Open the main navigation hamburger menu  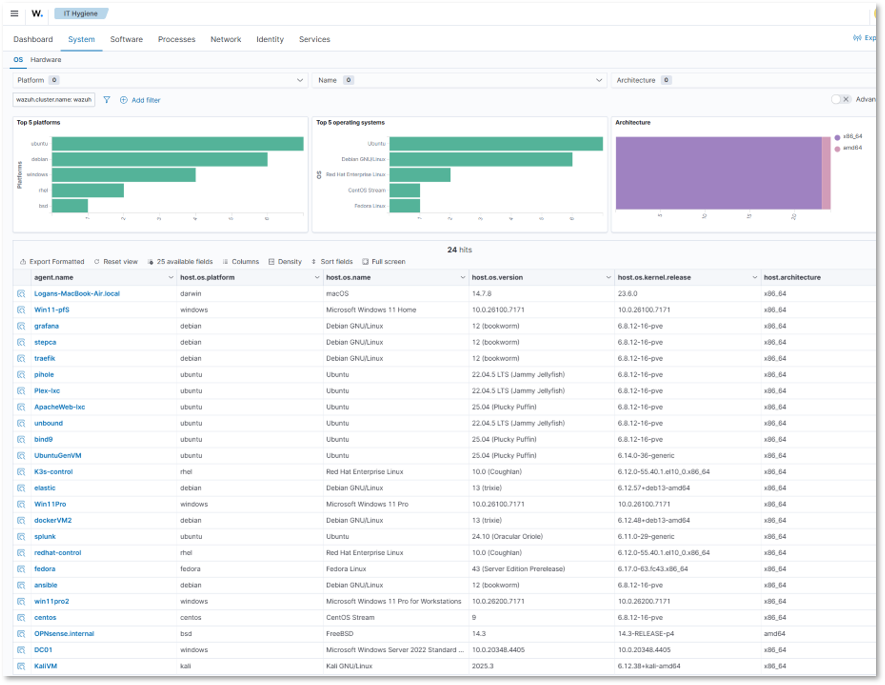(x=14, y=13)
